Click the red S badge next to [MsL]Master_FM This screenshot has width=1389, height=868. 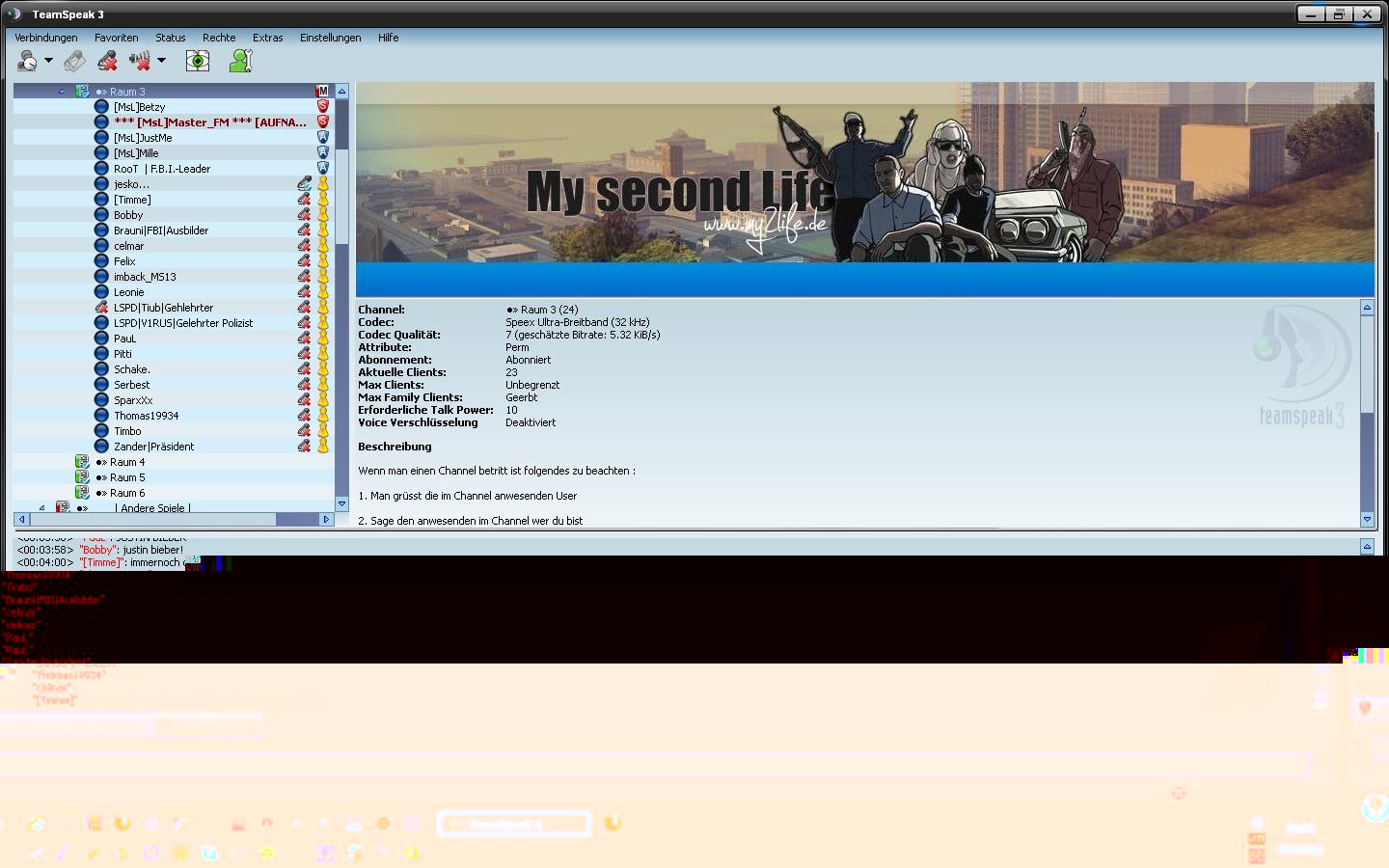coord(322,122)
